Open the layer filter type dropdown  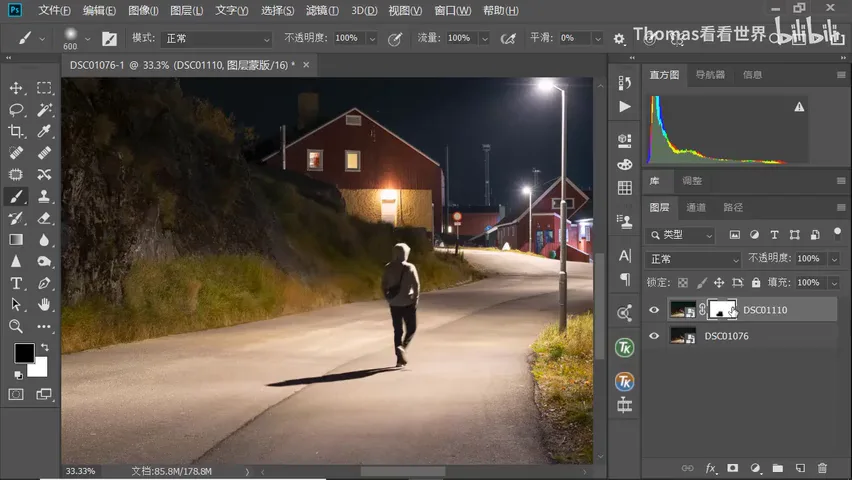[681, 235]
